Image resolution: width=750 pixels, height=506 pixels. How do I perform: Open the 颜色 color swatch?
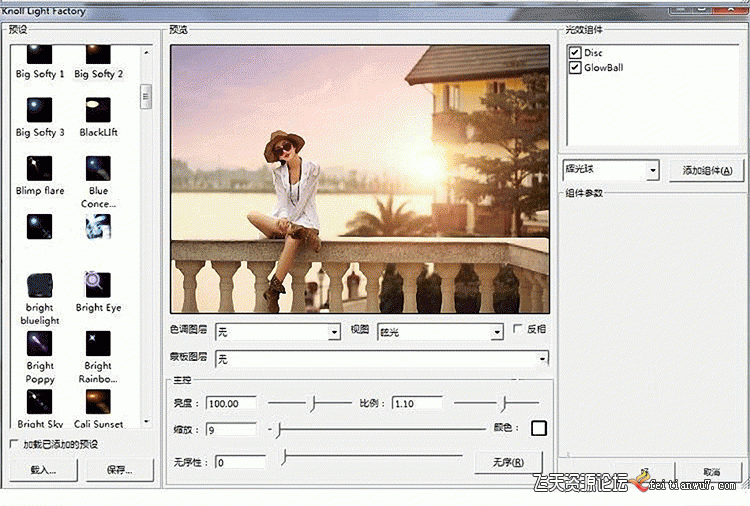click(x=539, y=428)
